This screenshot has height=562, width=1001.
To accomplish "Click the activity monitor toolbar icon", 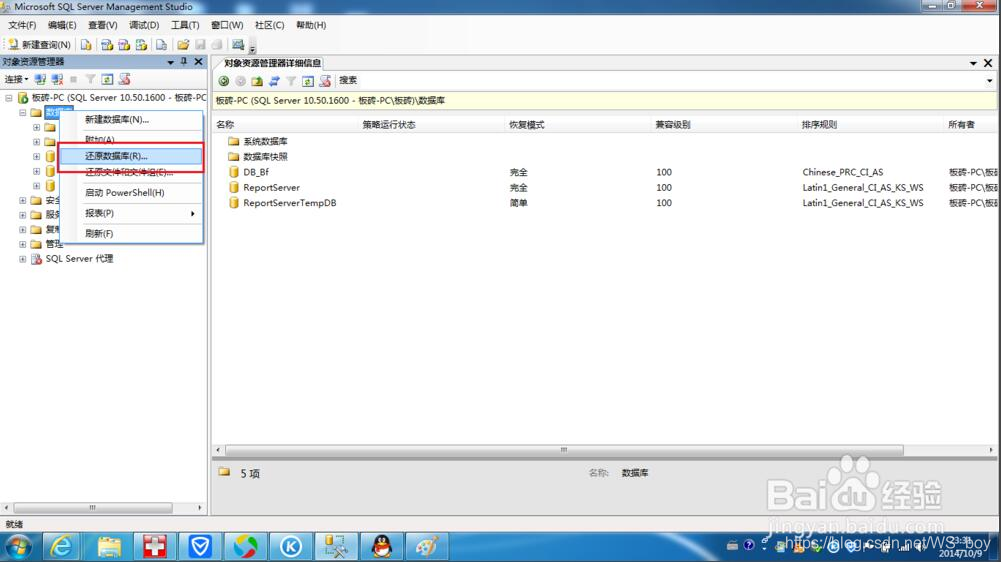I will pos(238,44).
